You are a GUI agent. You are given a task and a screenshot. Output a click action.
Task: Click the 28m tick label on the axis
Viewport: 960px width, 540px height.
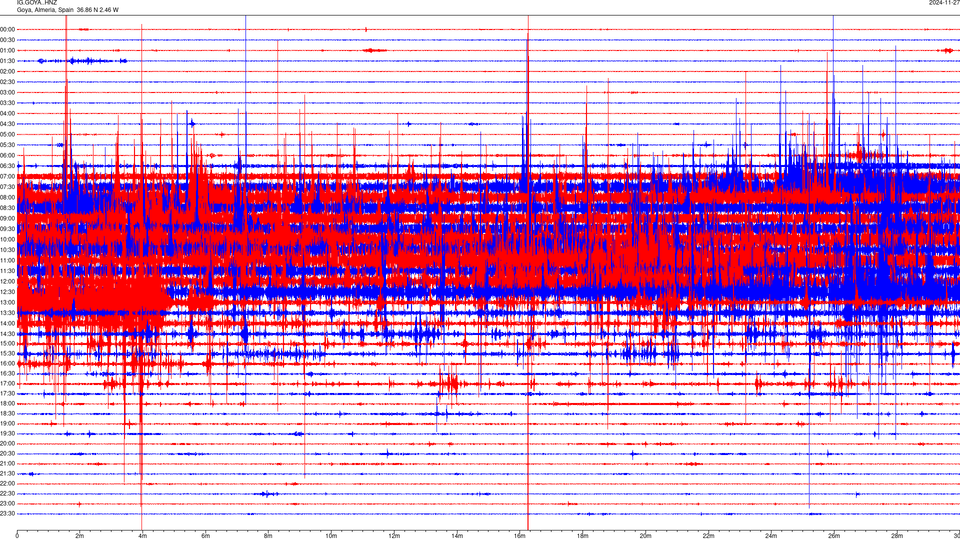(897, 536)
